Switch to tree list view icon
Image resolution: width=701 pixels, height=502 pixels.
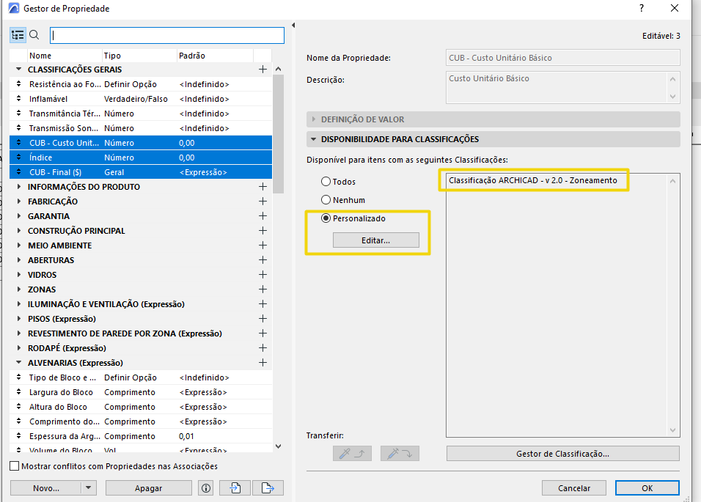pos(18,35)
